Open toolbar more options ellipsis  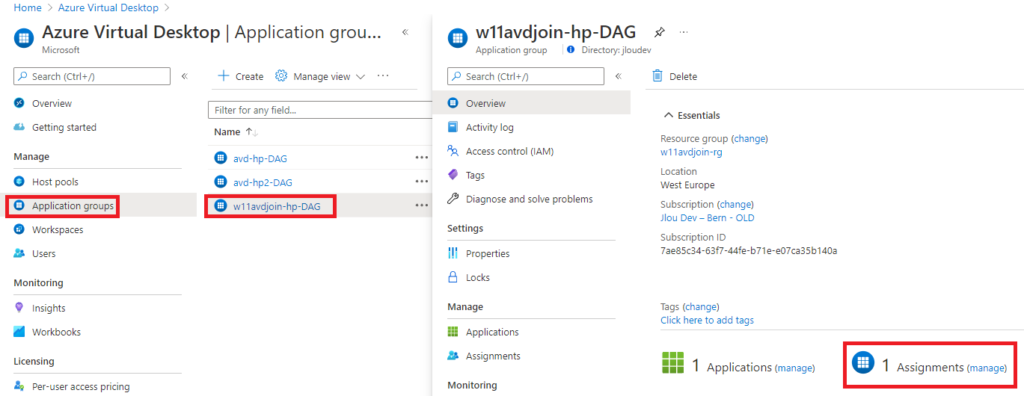tap(383, 76)
